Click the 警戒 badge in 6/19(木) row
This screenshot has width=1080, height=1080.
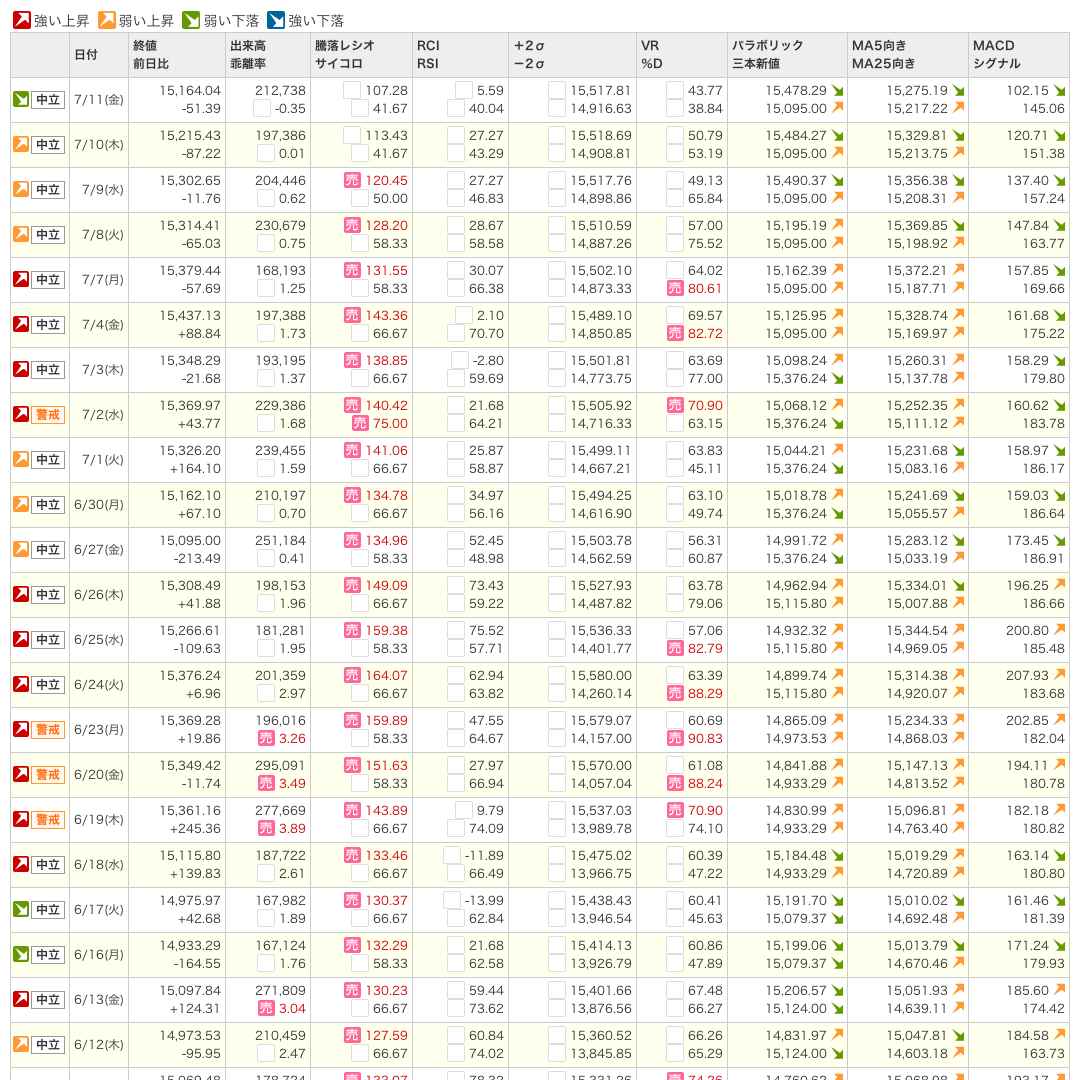48,820
